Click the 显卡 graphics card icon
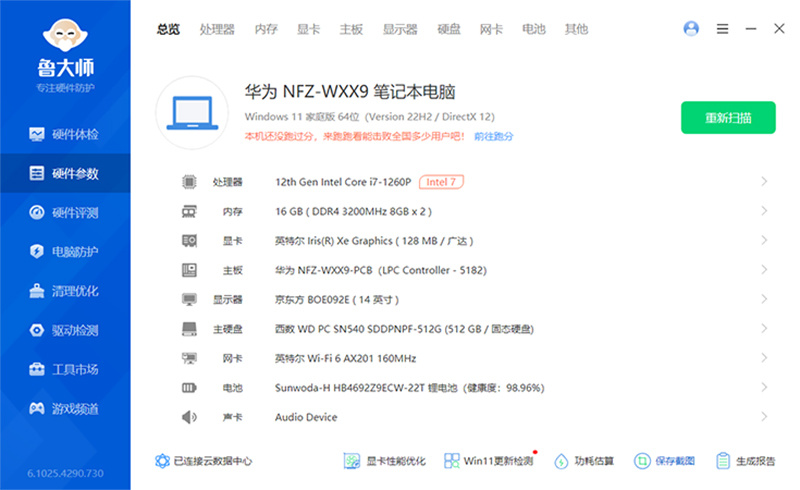This screenshot has height=490, width=800. point(189,240)
